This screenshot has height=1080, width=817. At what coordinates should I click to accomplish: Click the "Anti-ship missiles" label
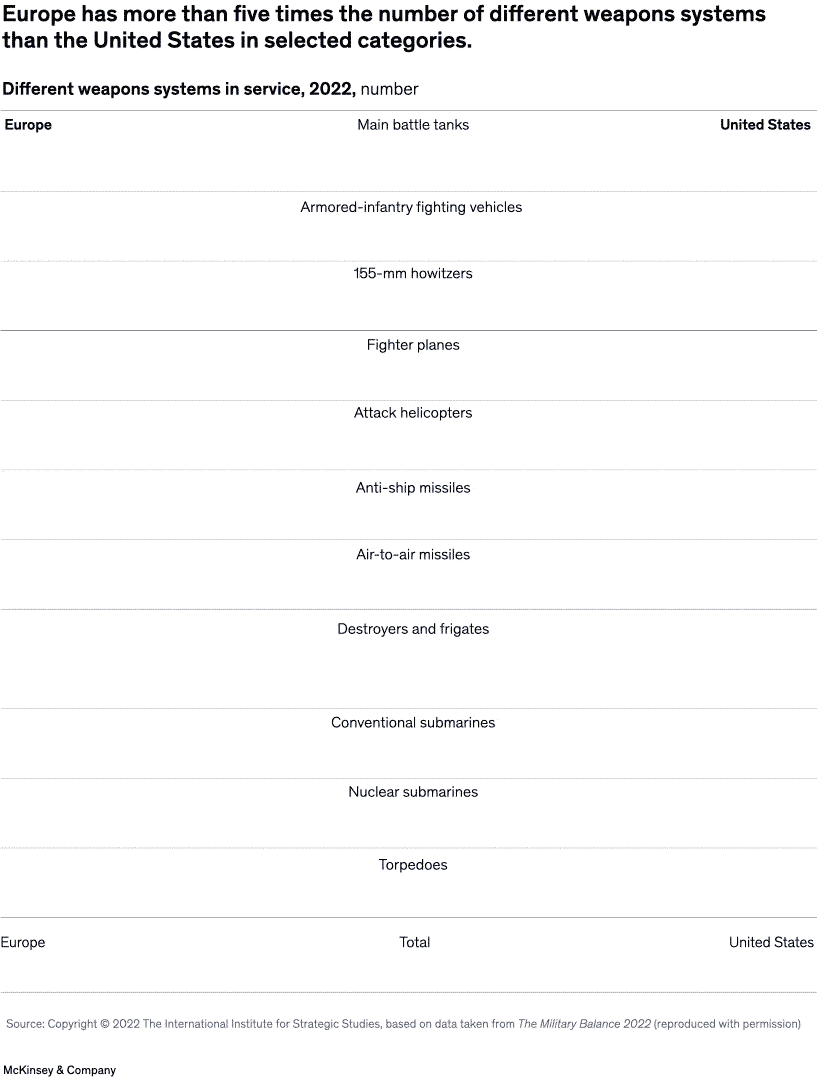point(413,488)
